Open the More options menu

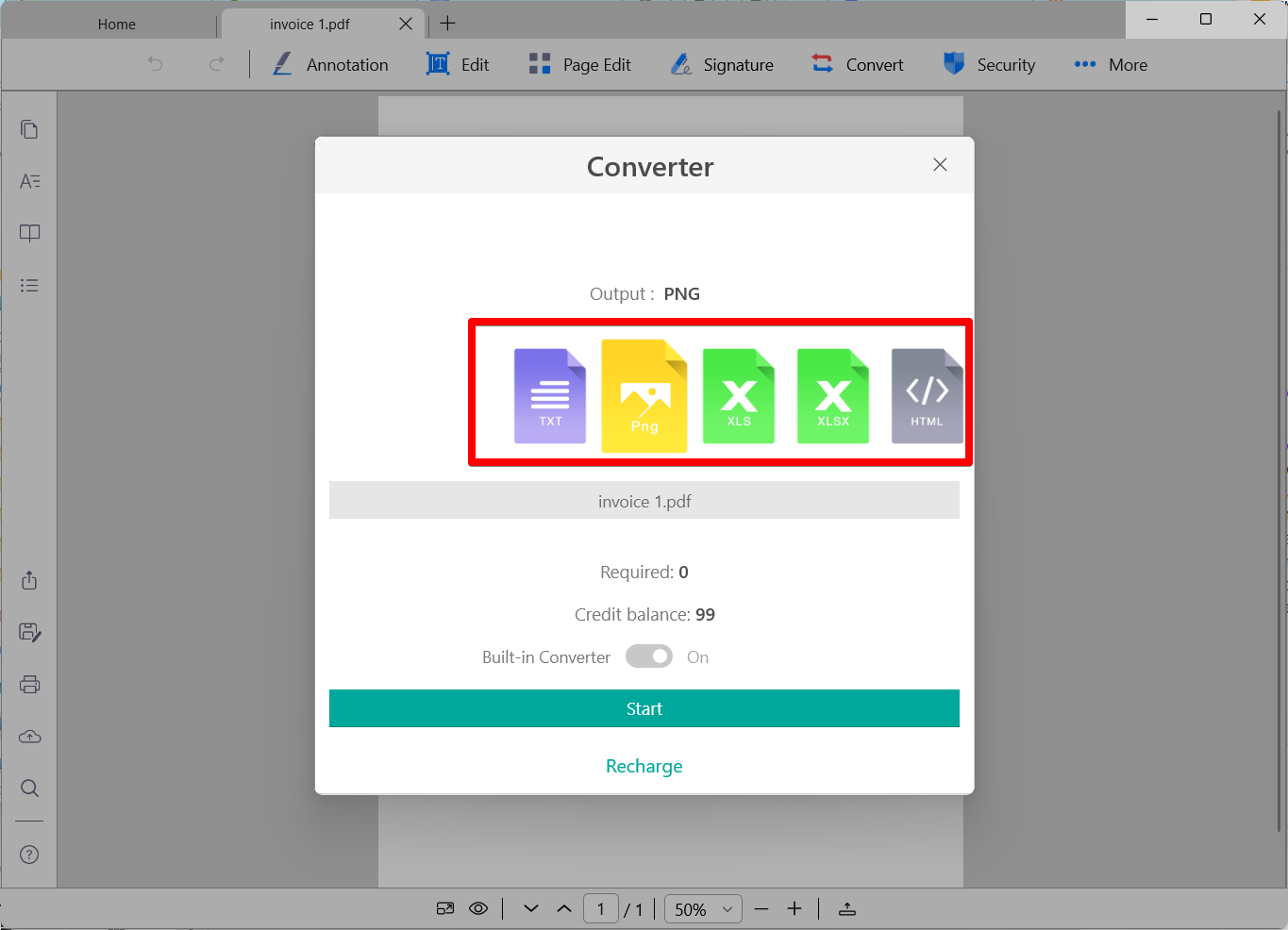(x=1112, y=64)
